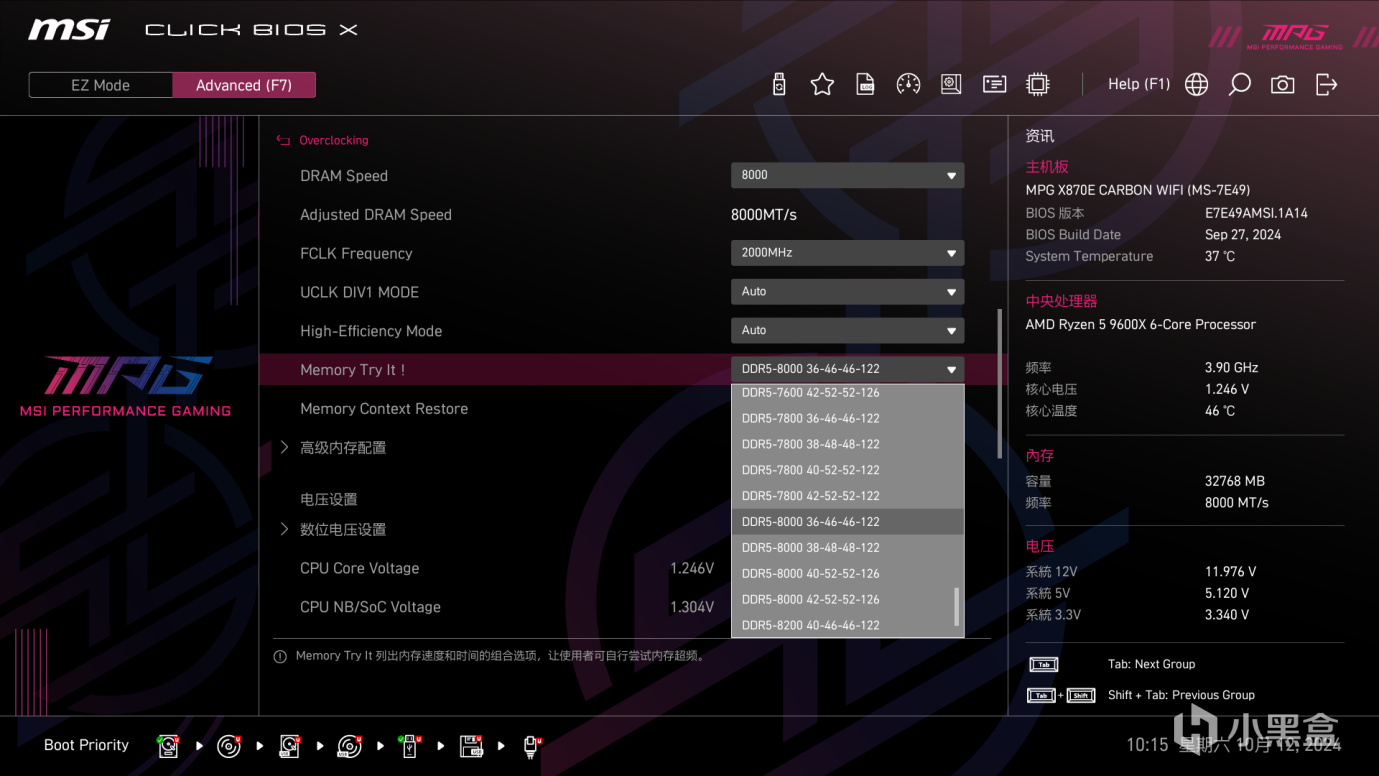Viewport: 1379px width, 776px height.
Task: Select the Adjusted DRAM Speed label
Action: pos(376,215)
